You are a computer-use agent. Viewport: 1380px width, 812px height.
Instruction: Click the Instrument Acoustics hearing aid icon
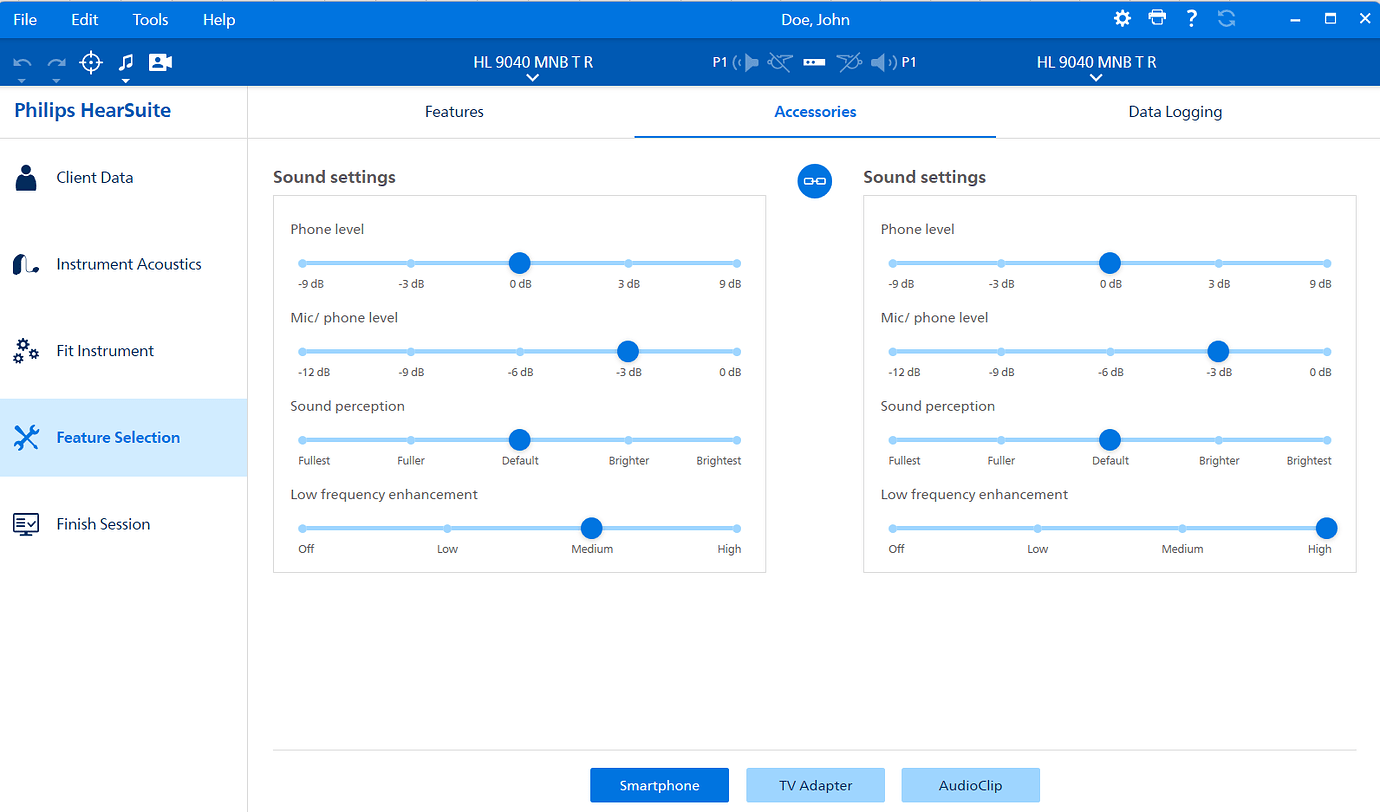tap(26, 265)
